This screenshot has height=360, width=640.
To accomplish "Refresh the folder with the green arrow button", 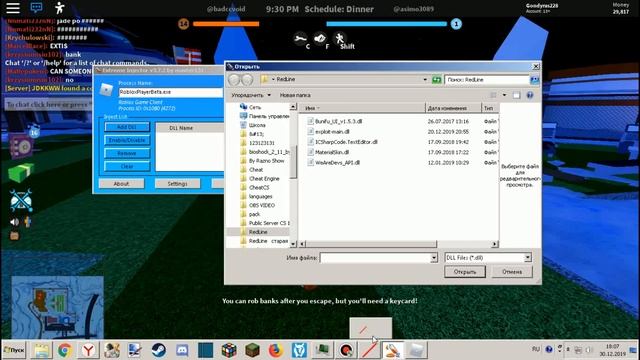I will pyautogui.click(x=436, y=79).
